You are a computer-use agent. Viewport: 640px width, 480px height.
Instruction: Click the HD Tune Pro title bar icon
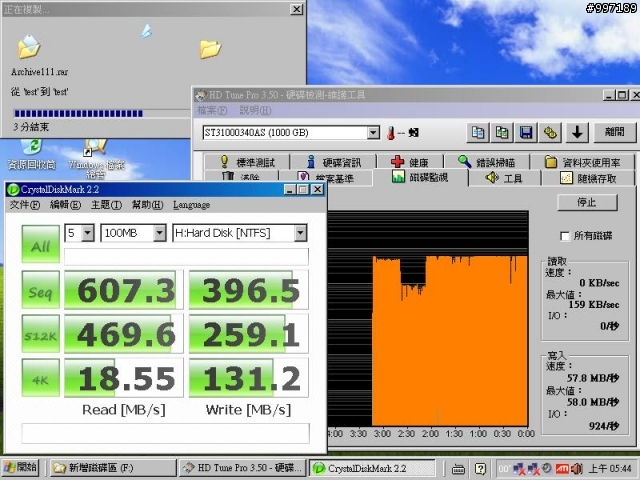pos(200,95)
